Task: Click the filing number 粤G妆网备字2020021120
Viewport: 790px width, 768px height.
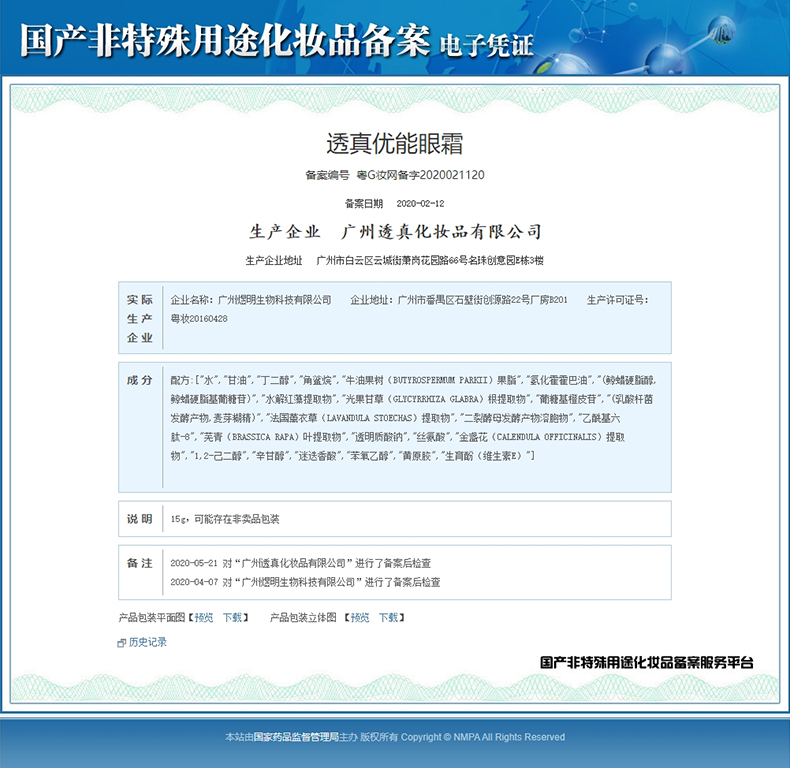Action: 420,175
